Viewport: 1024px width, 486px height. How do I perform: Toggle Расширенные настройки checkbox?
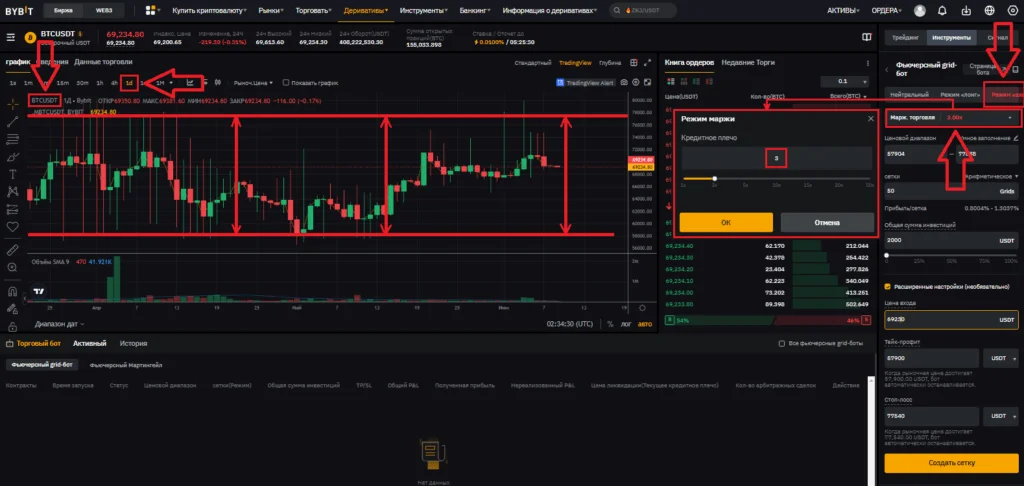[x=888, y=286]
